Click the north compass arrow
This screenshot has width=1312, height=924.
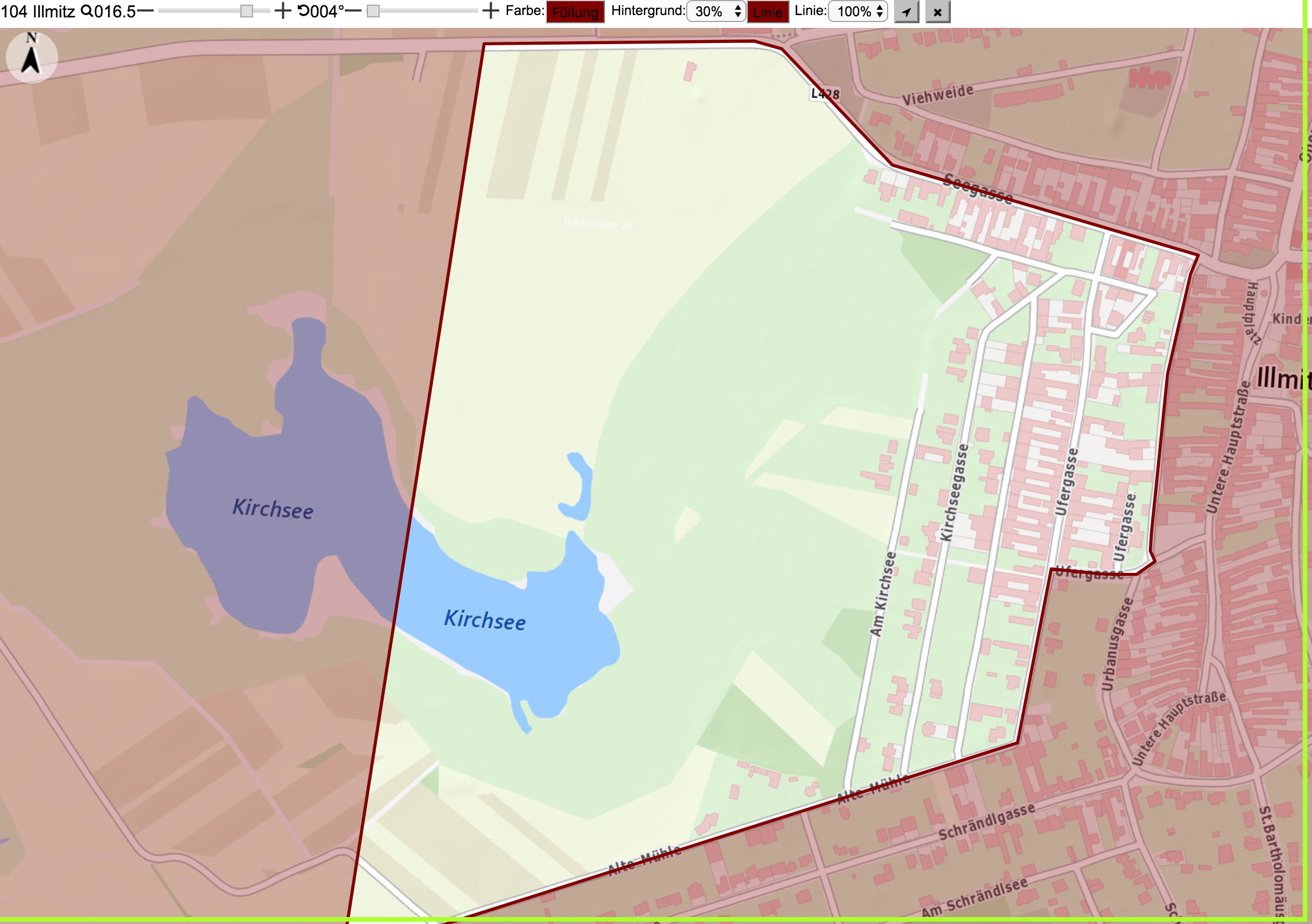[31, 57]
